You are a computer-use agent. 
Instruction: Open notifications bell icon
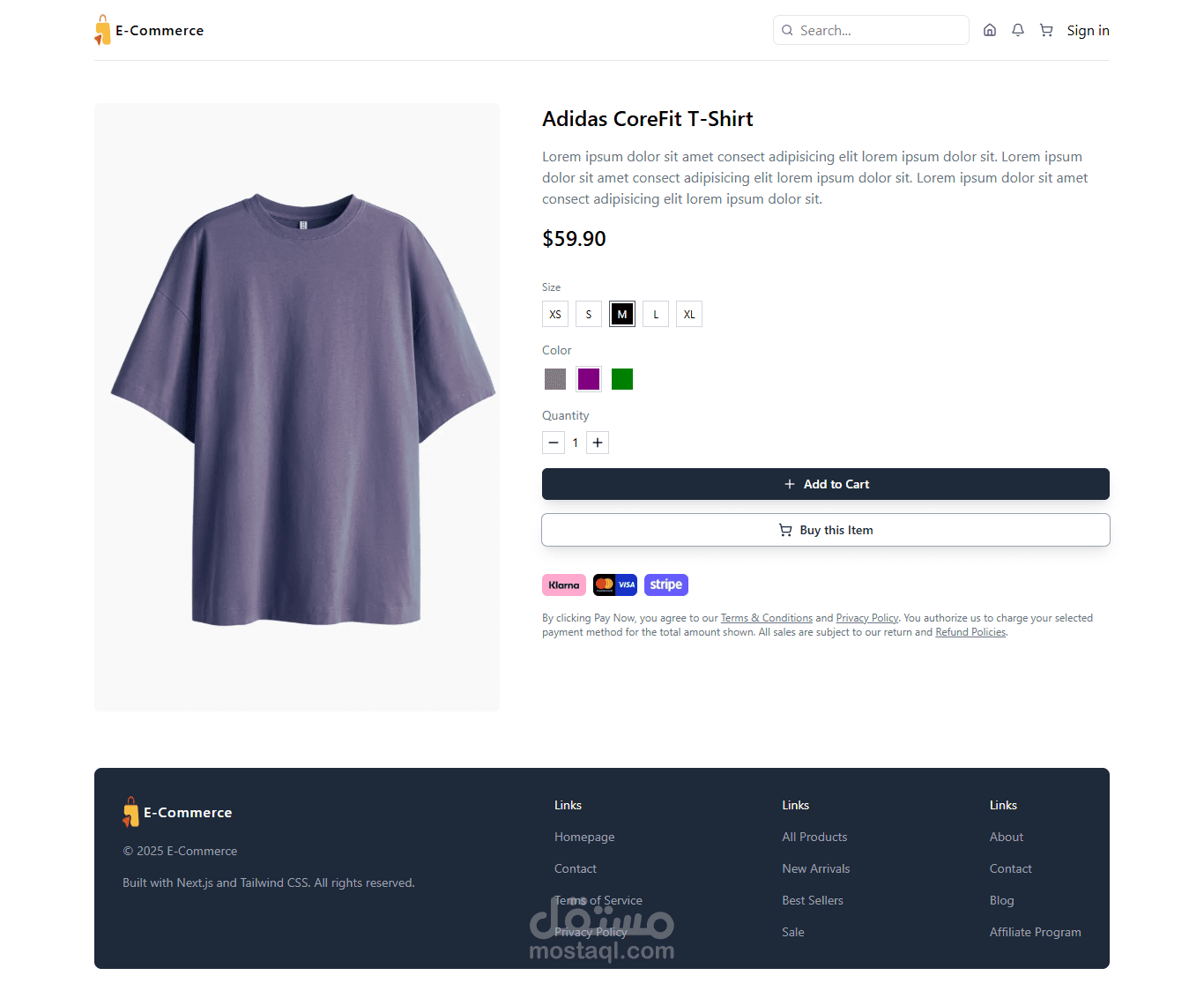1018,30
